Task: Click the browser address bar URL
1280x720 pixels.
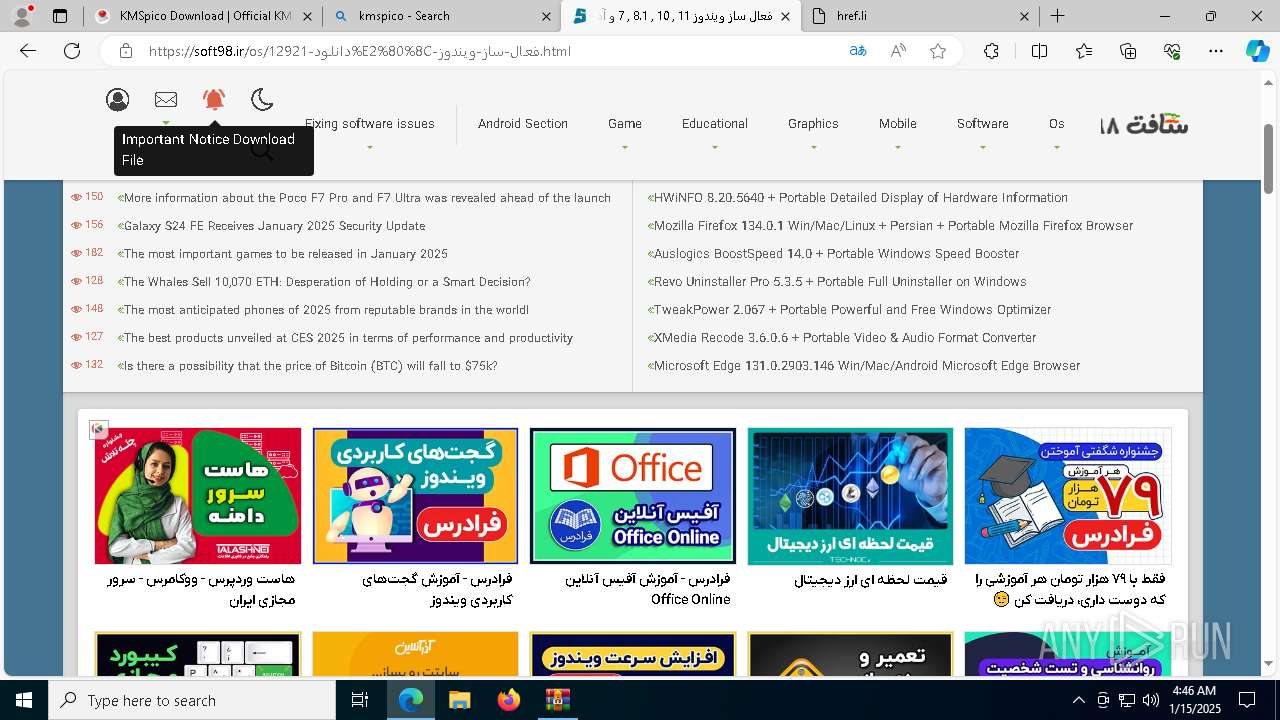Action: tap(359, 51)
